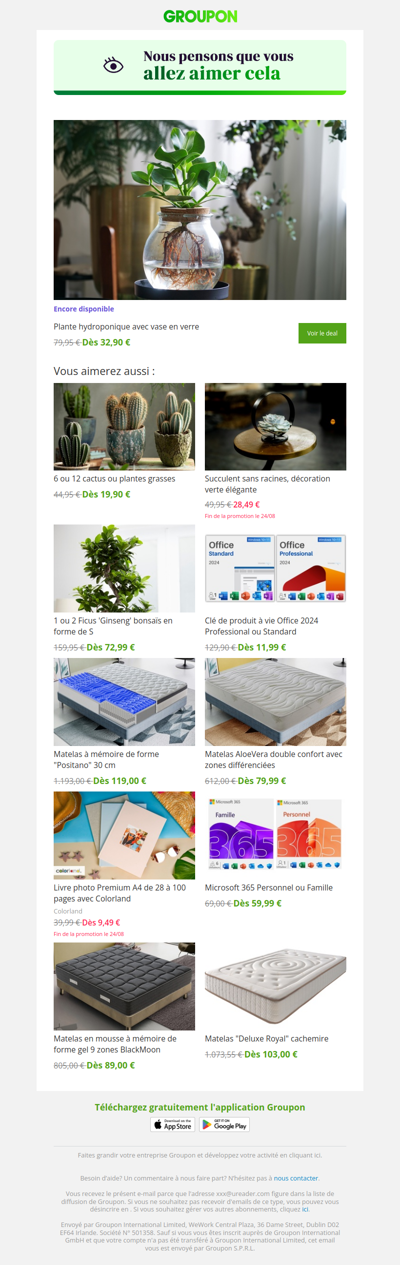This screenshot has height=1265, width=400.
Task: Click the App Store download badge
Action: (172, 1124)
